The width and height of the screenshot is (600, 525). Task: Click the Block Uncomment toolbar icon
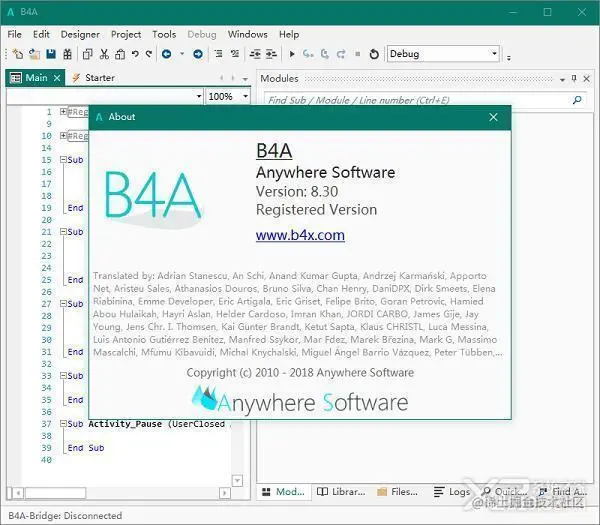235,54
